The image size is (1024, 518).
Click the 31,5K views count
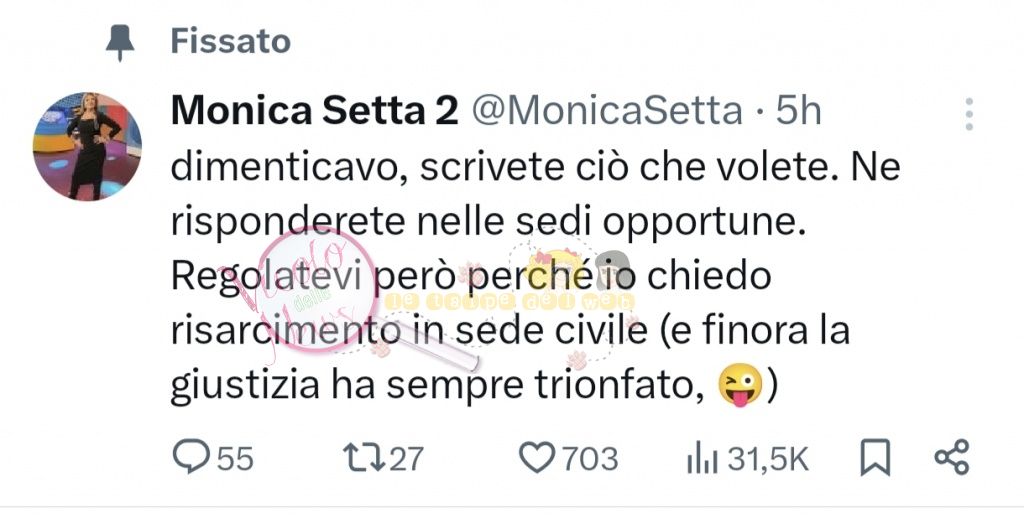coord(767,459)
